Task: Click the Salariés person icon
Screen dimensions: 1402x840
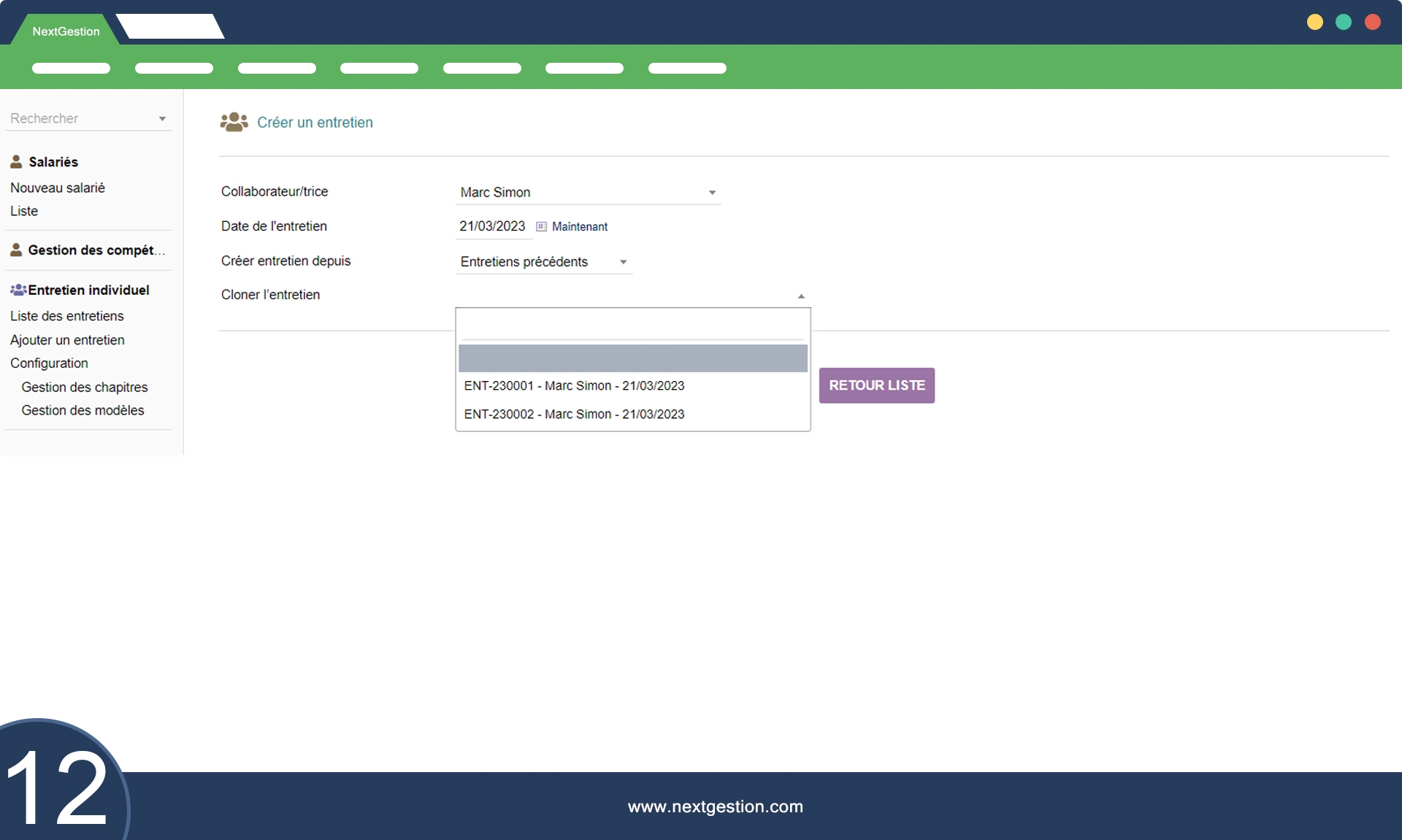Action: (x=16, y=161)
